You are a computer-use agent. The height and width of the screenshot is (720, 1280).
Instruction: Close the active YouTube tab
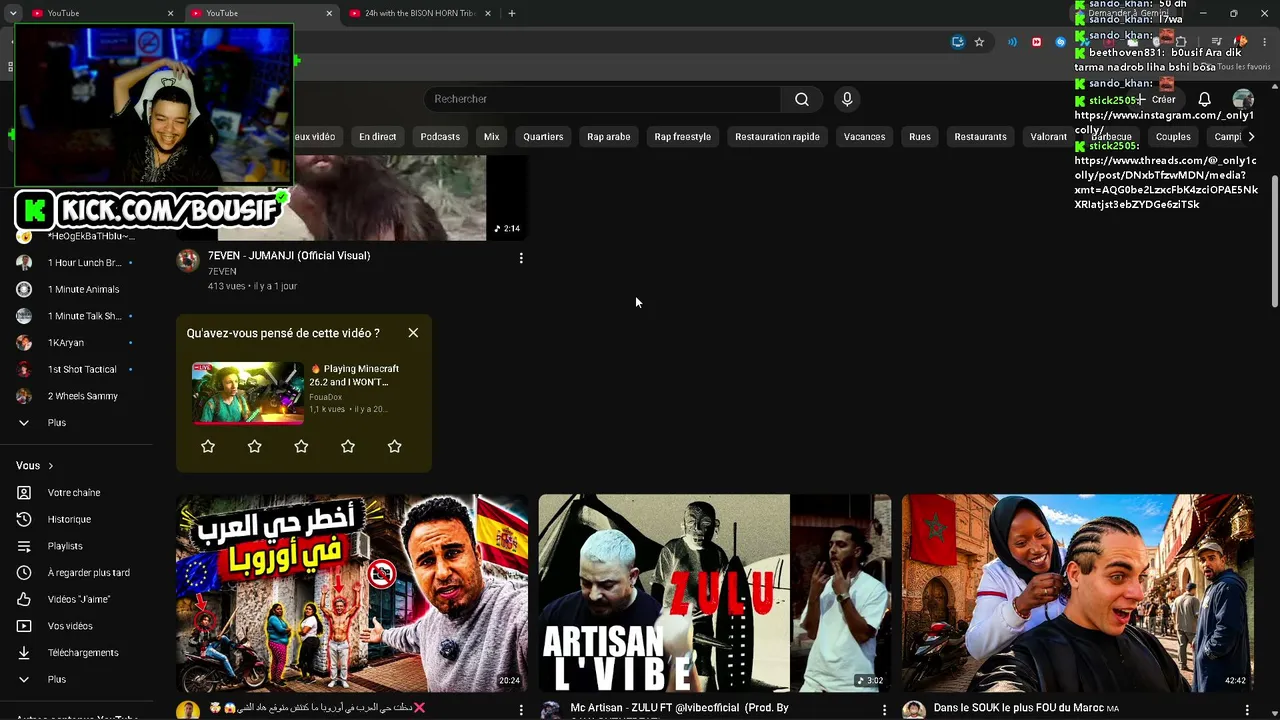coord(329,13)
